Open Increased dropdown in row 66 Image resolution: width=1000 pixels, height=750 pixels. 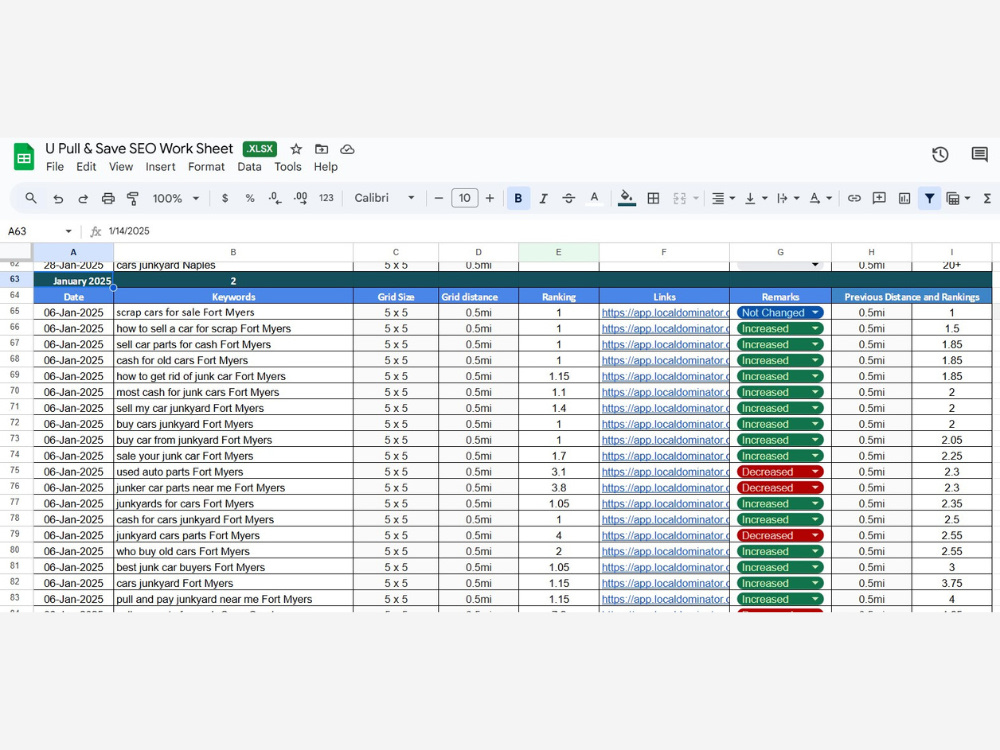pyautogui.click(x=780, y=328)
